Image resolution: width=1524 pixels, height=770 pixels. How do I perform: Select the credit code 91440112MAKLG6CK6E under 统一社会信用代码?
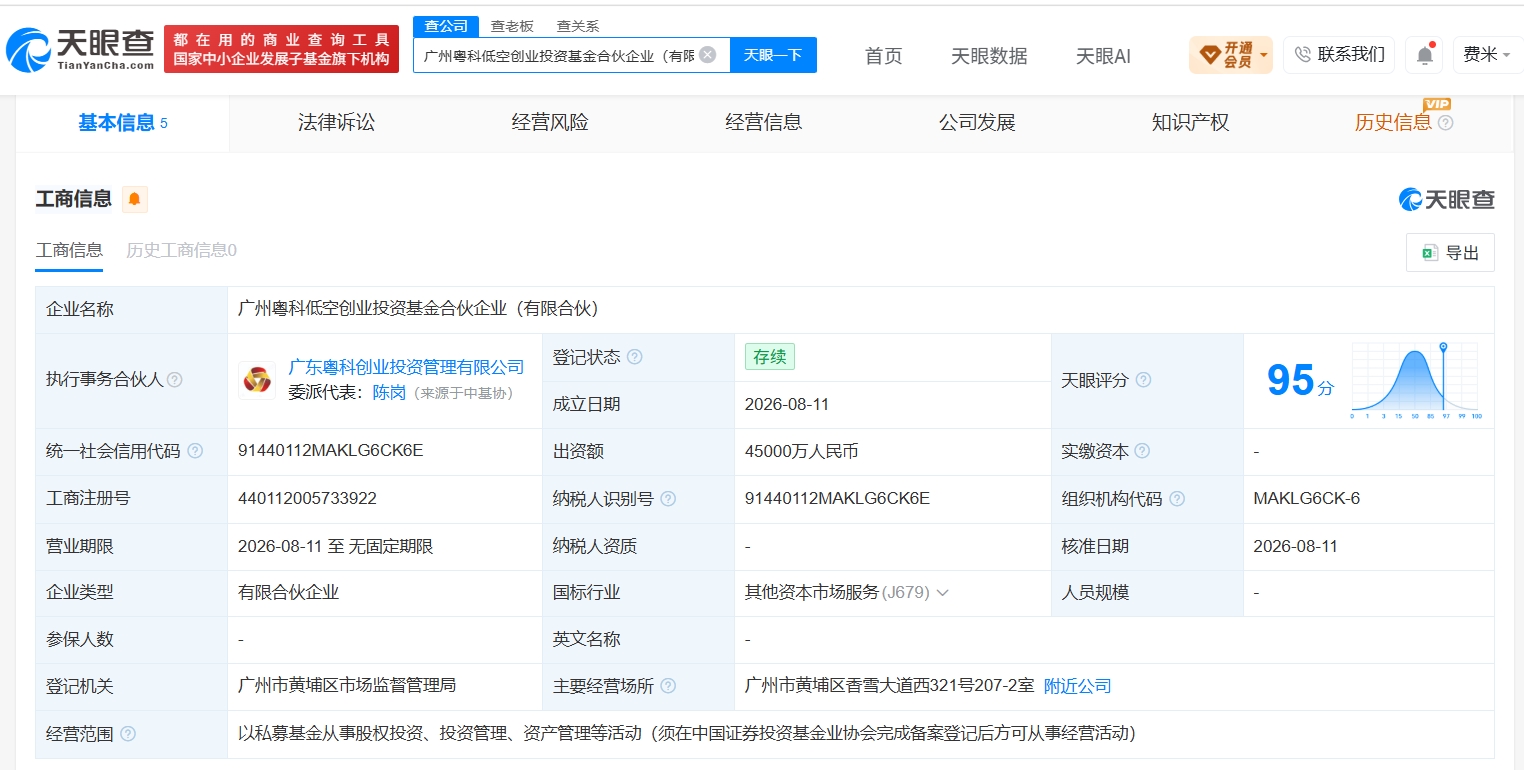click(331, 451)
